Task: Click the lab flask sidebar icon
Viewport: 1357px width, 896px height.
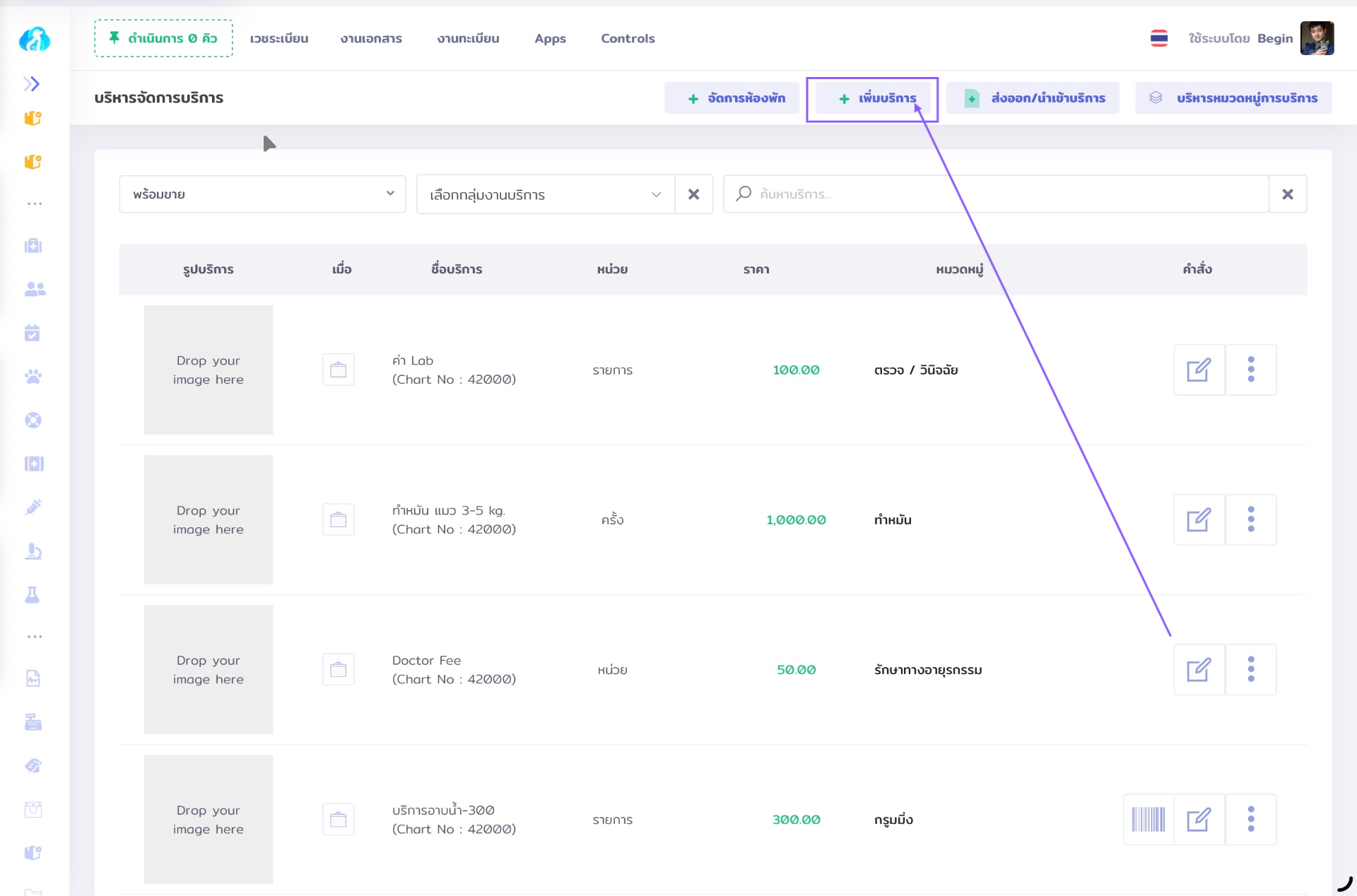Action: click(x=33, y=595)
